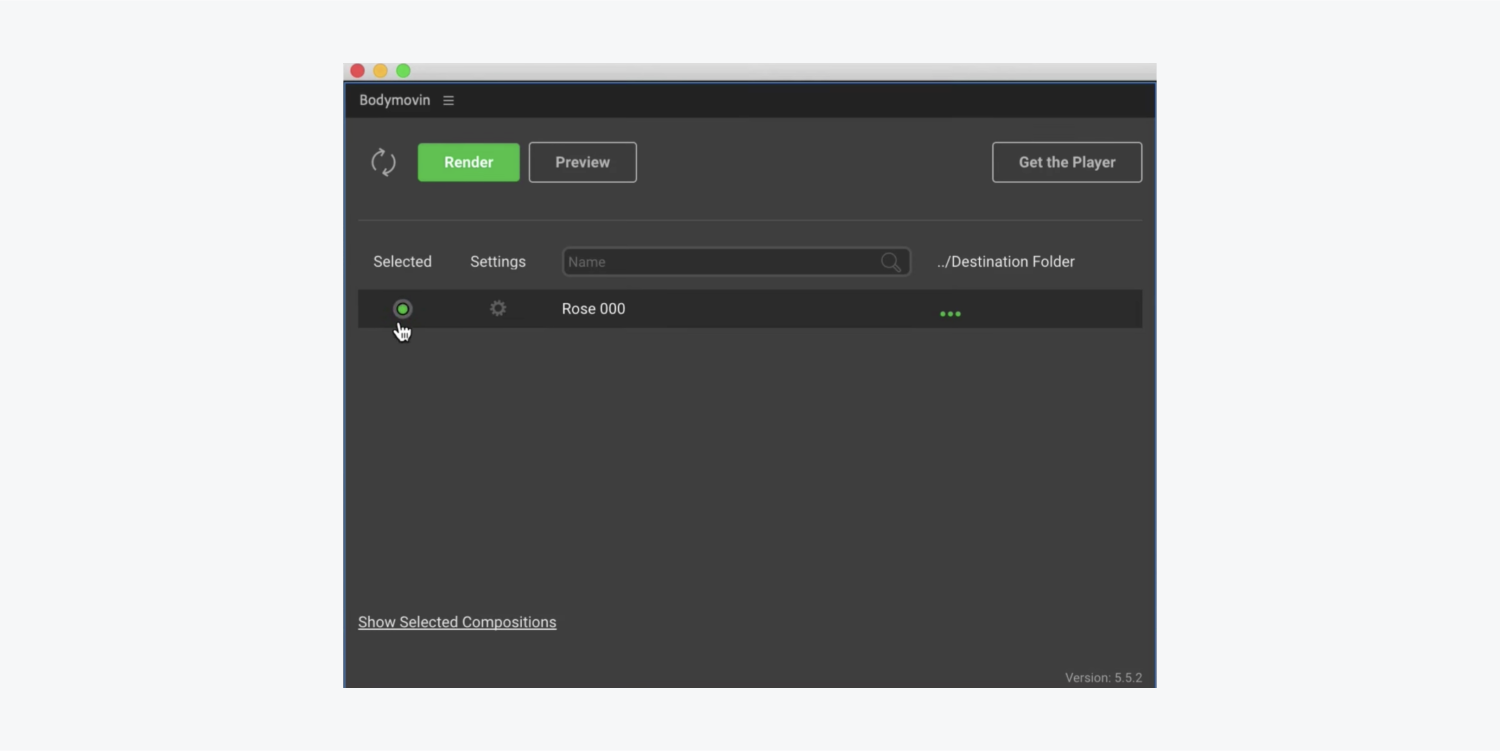Click the search magnifier icon
The height and width of the screenshot is (751, 1501).
tap(891, 262)
